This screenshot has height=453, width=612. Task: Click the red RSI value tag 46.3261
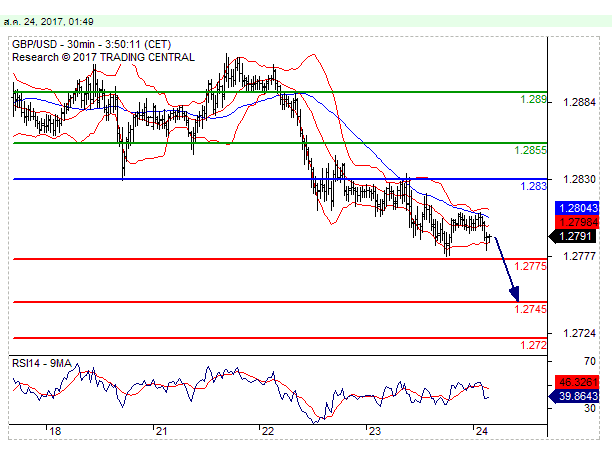pyautogui.click(x=577, y=382)
